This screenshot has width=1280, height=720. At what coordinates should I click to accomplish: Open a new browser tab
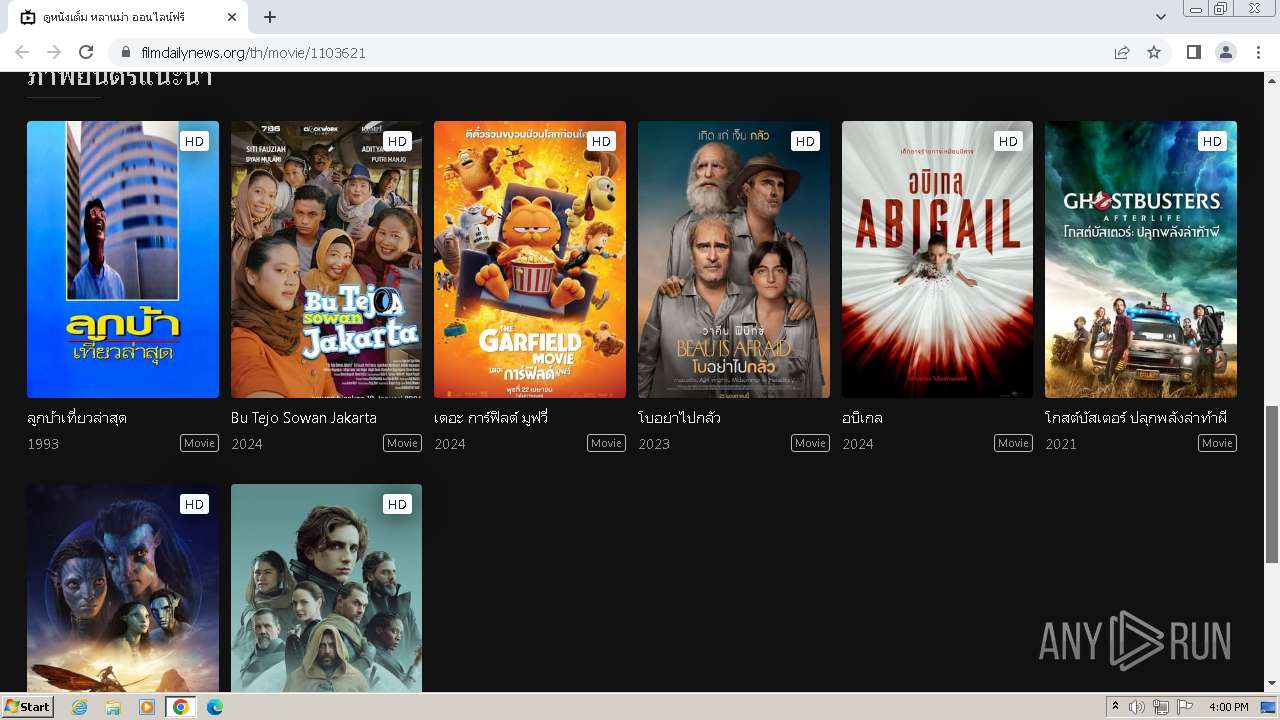[x=270, y=17]
